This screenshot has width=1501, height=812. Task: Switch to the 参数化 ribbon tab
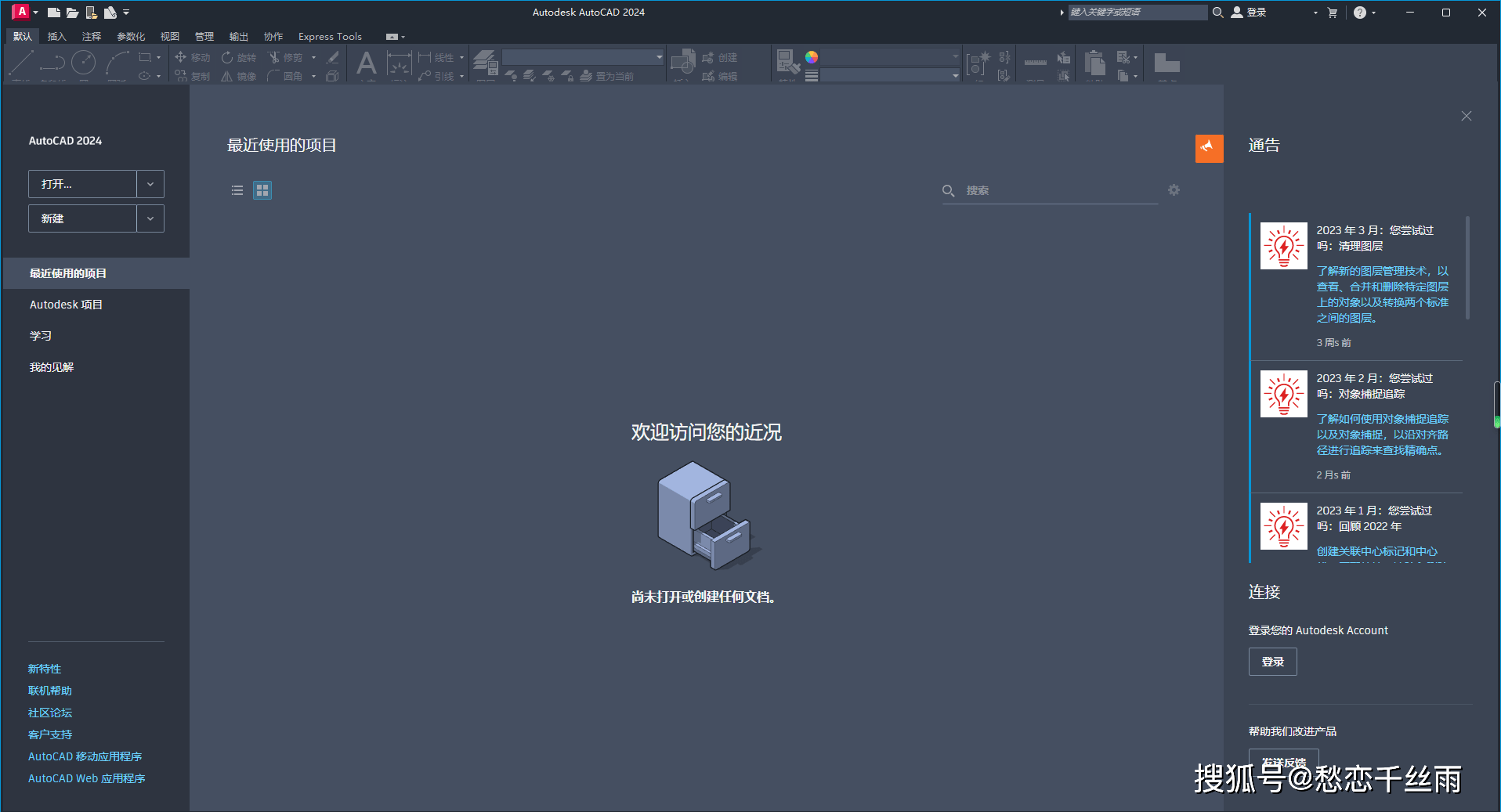pyautogui.click(x=131, y=37)
